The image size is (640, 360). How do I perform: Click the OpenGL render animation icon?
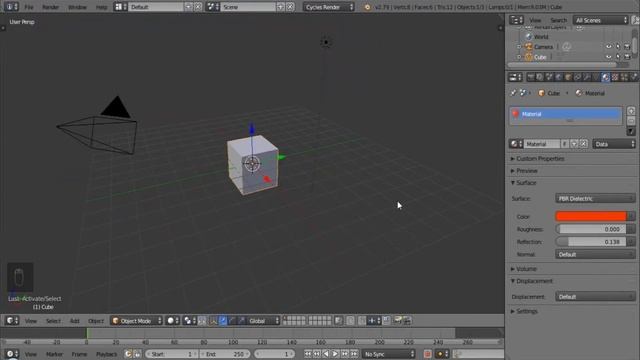(x=407, y=320)
